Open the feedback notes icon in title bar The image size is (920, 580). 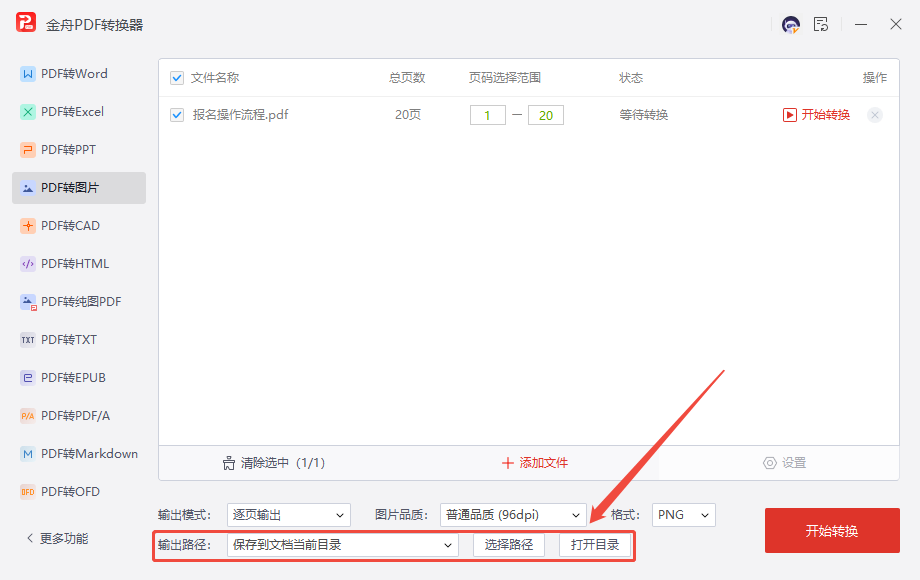pos(821,24)
